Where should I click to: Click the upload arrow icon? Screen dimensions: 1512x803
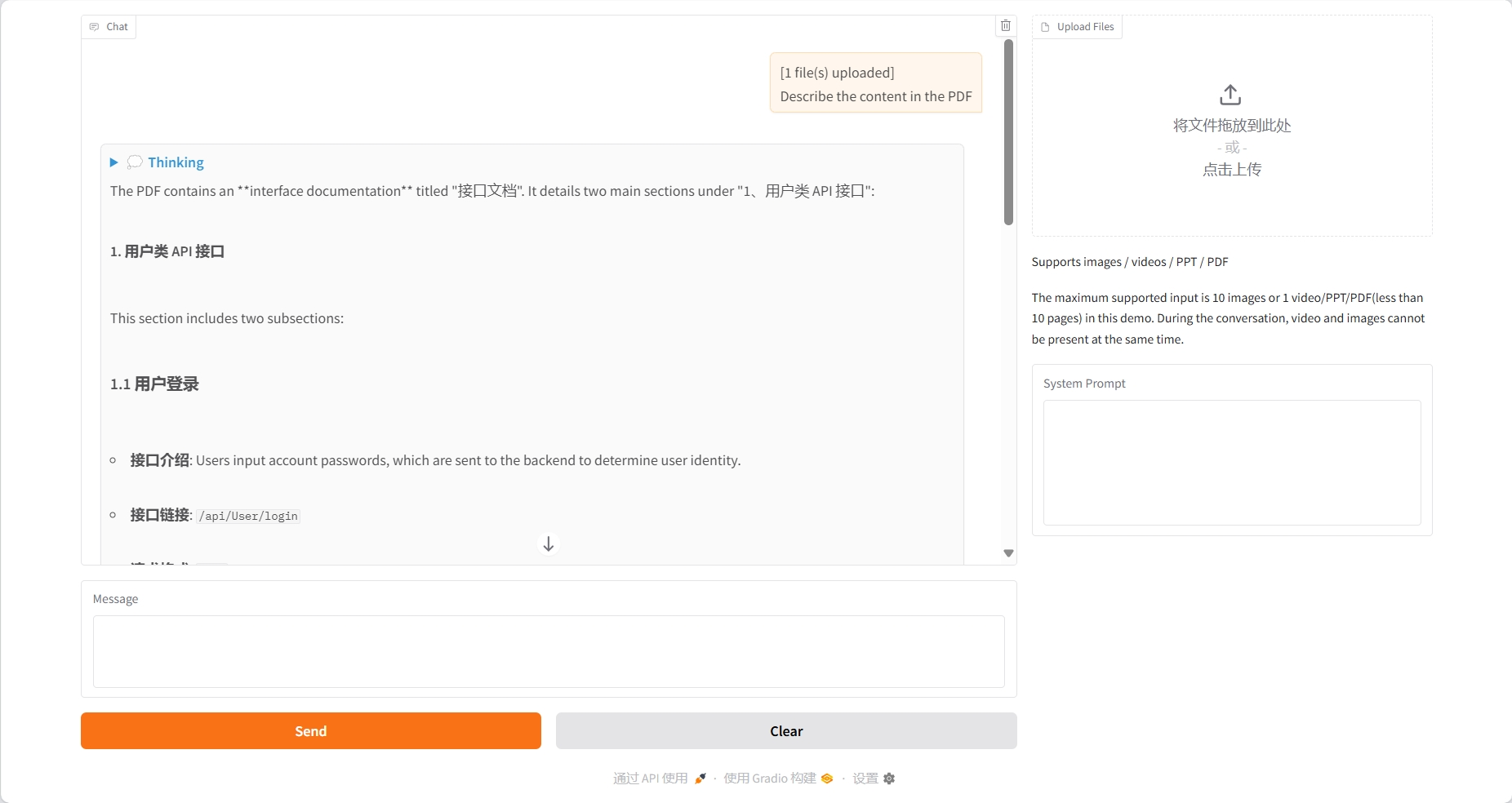(1230, 95)
